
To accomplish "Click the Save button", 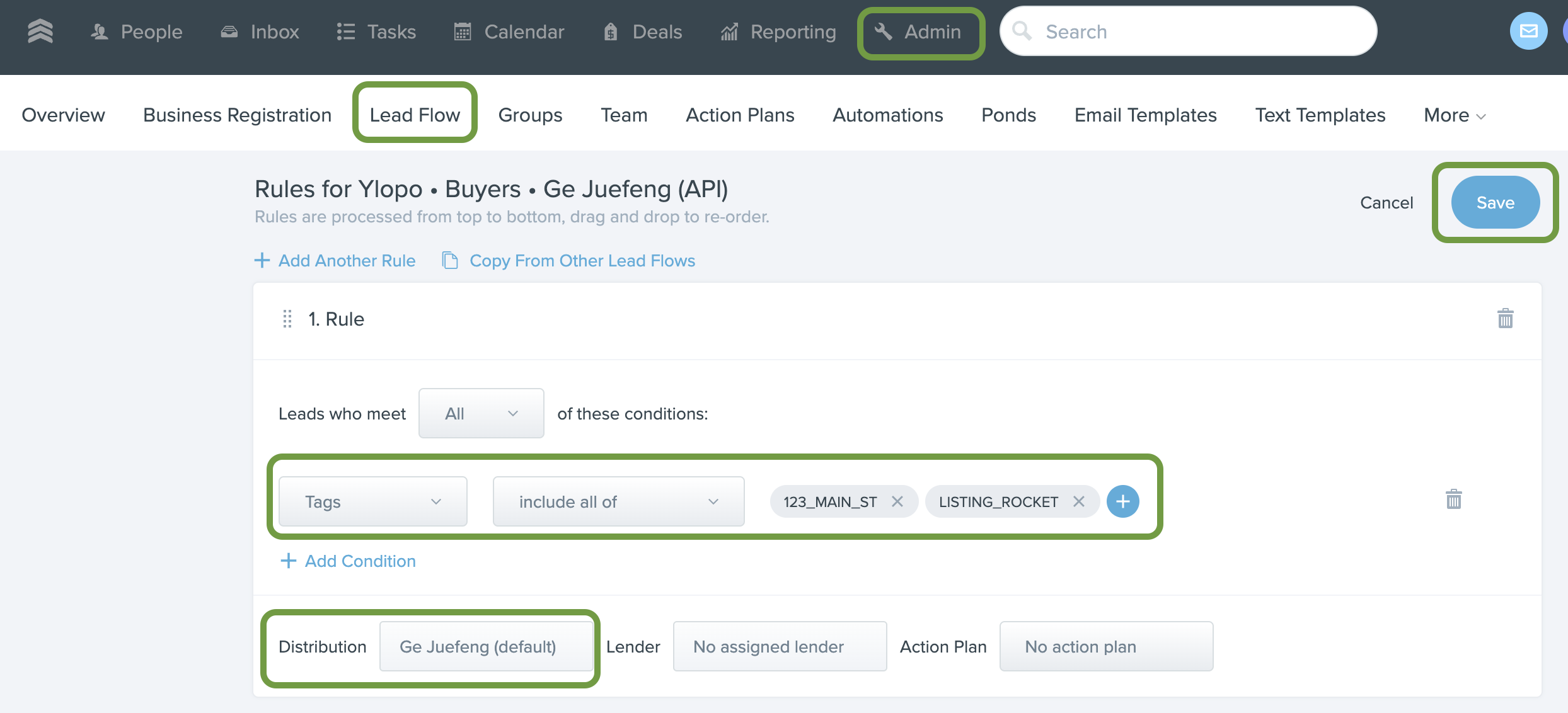I will (x=1495, y=202).
